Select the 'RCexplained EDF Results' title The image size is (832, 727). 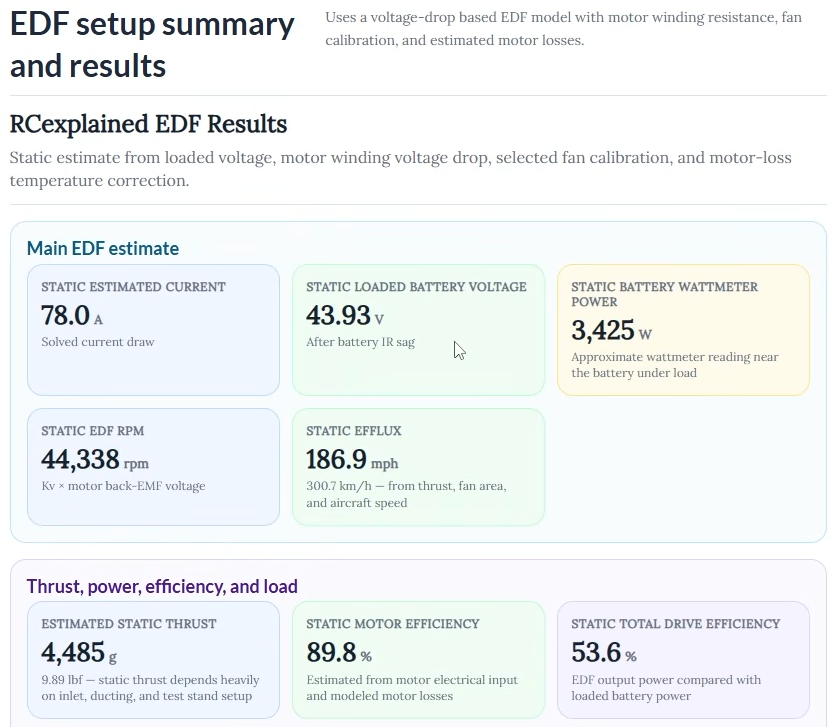click(148, 124)
